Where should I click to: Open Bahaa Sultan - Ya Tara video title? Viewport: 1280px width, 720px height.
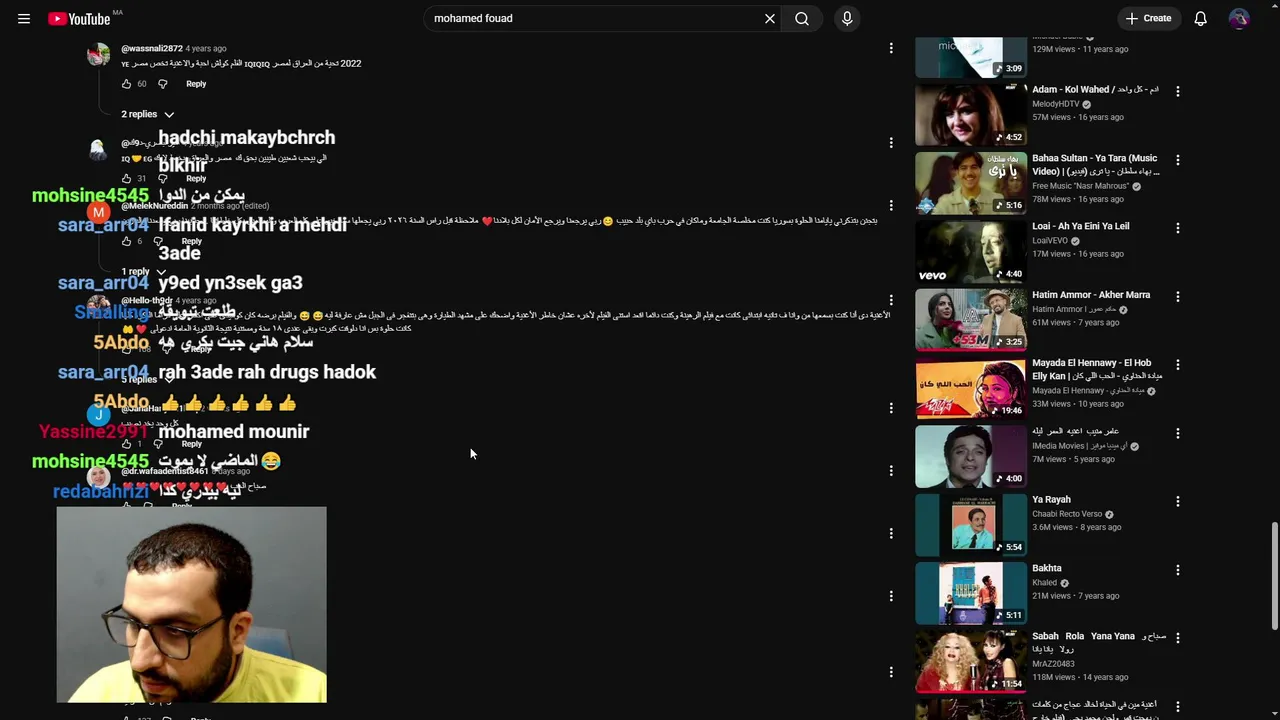tap(1096, 164)
